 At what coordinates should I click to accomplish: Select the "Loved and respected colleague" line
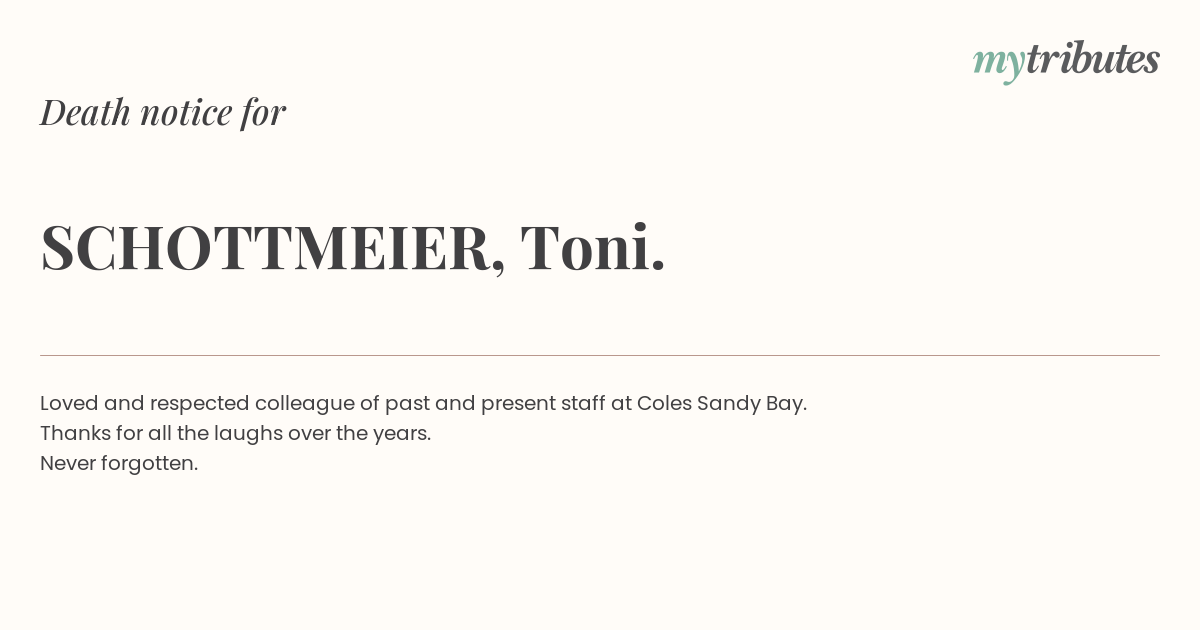[x=423, y=403]
